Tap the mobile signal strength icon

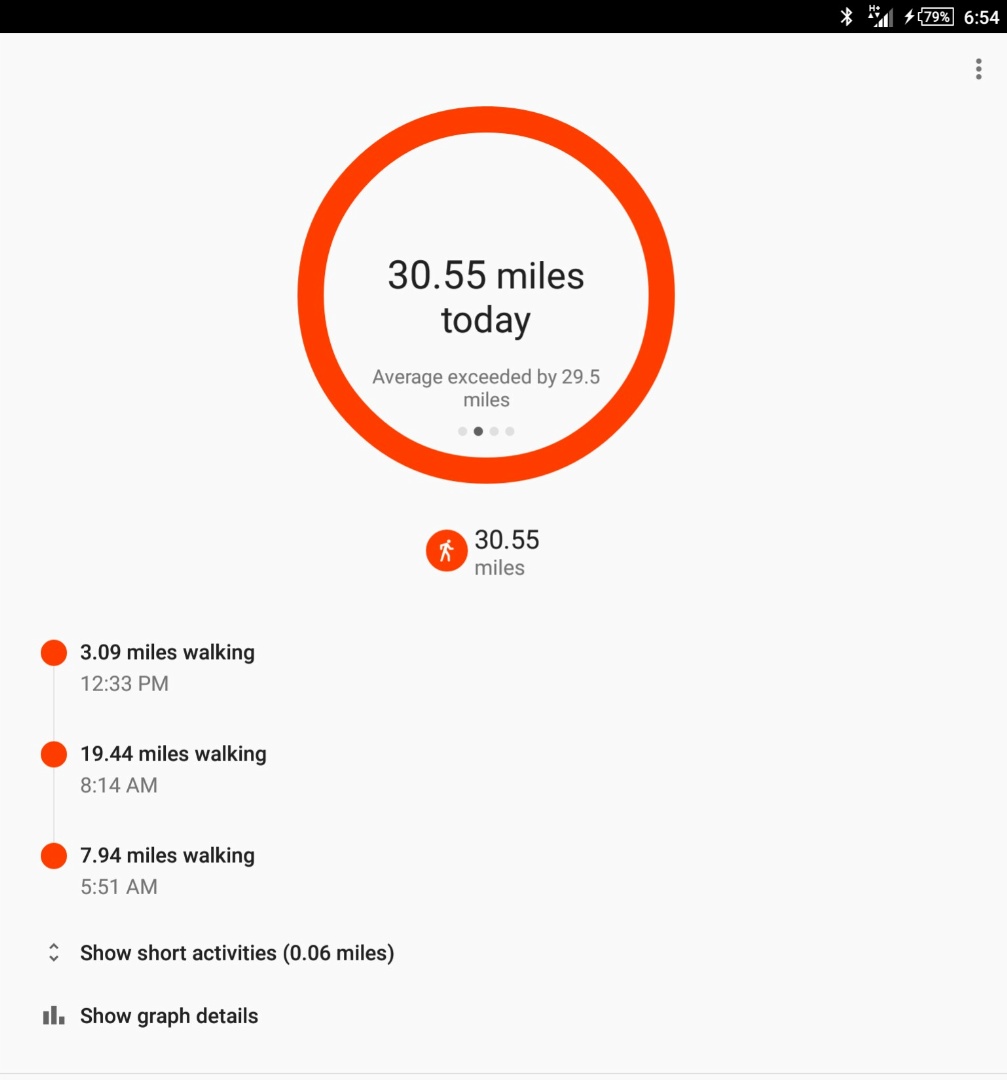880,16
